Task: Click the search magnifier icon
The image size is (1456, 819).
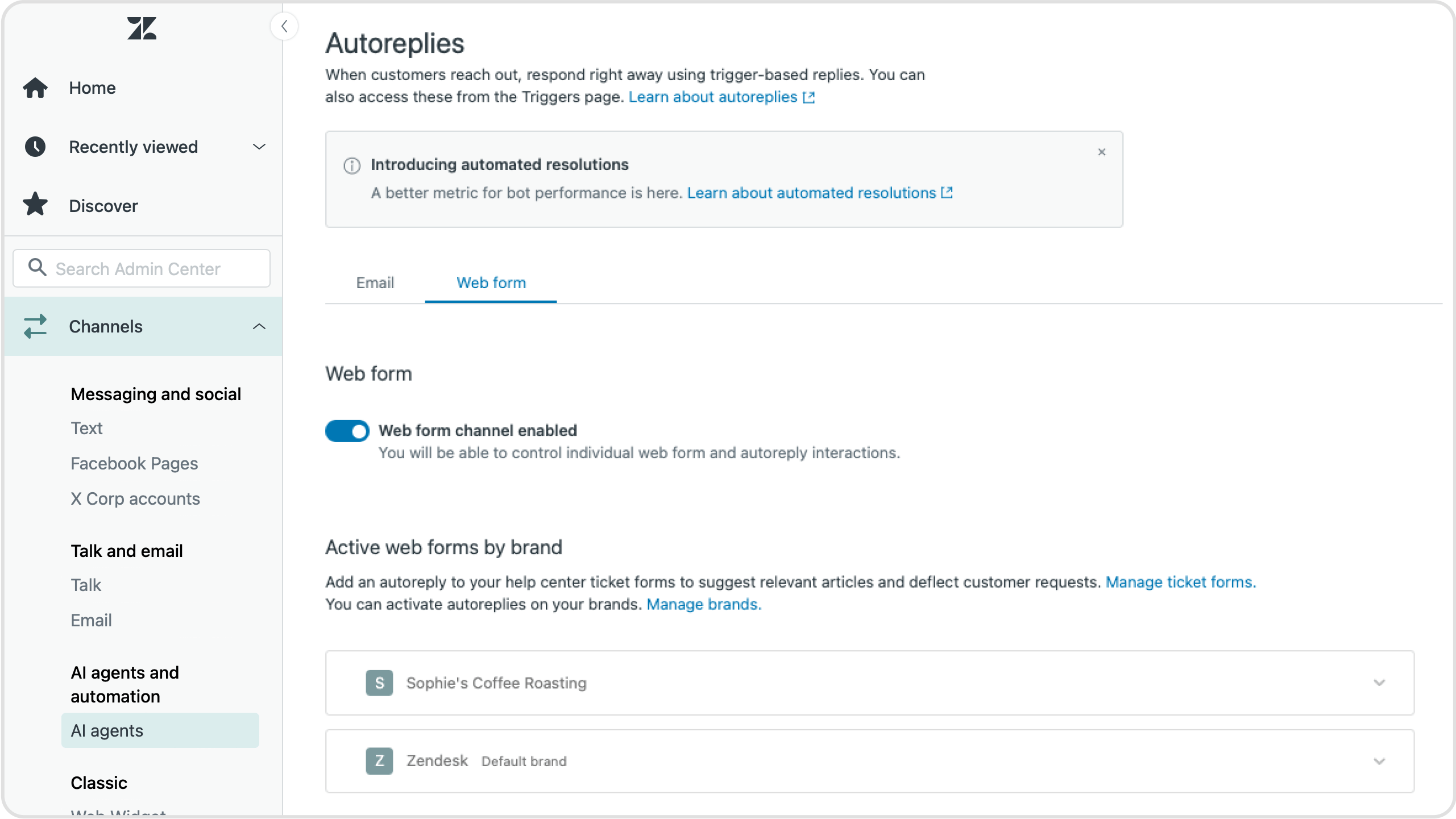Action: click(x=38, y=267)
